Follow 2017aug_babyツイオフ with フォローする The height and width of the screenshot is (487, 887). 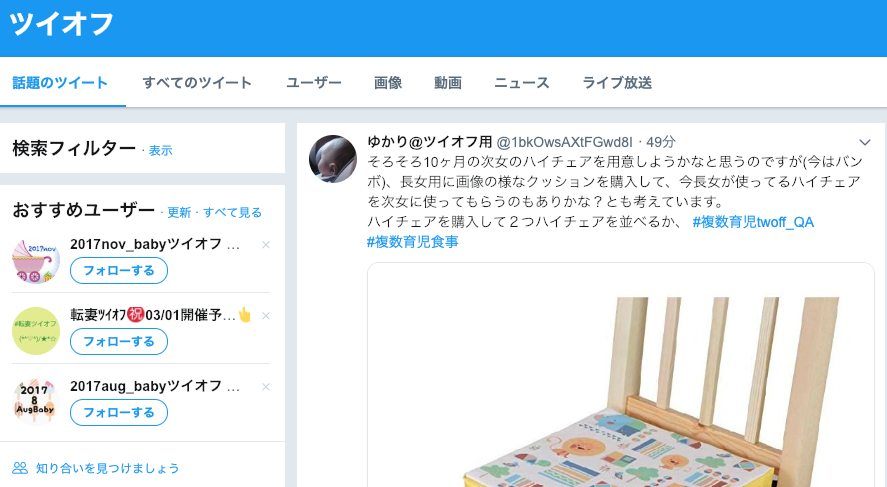click(119, 412)
